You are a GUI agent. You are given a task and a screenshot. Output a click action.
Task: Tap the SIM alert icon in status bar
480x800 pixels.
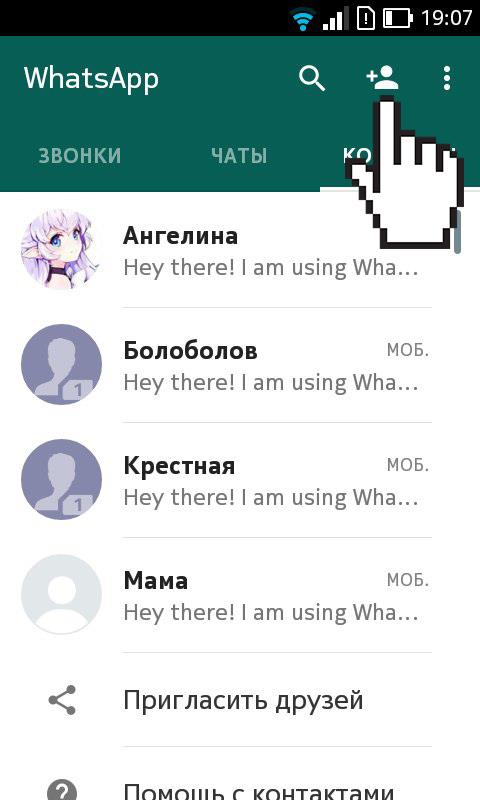365,19
